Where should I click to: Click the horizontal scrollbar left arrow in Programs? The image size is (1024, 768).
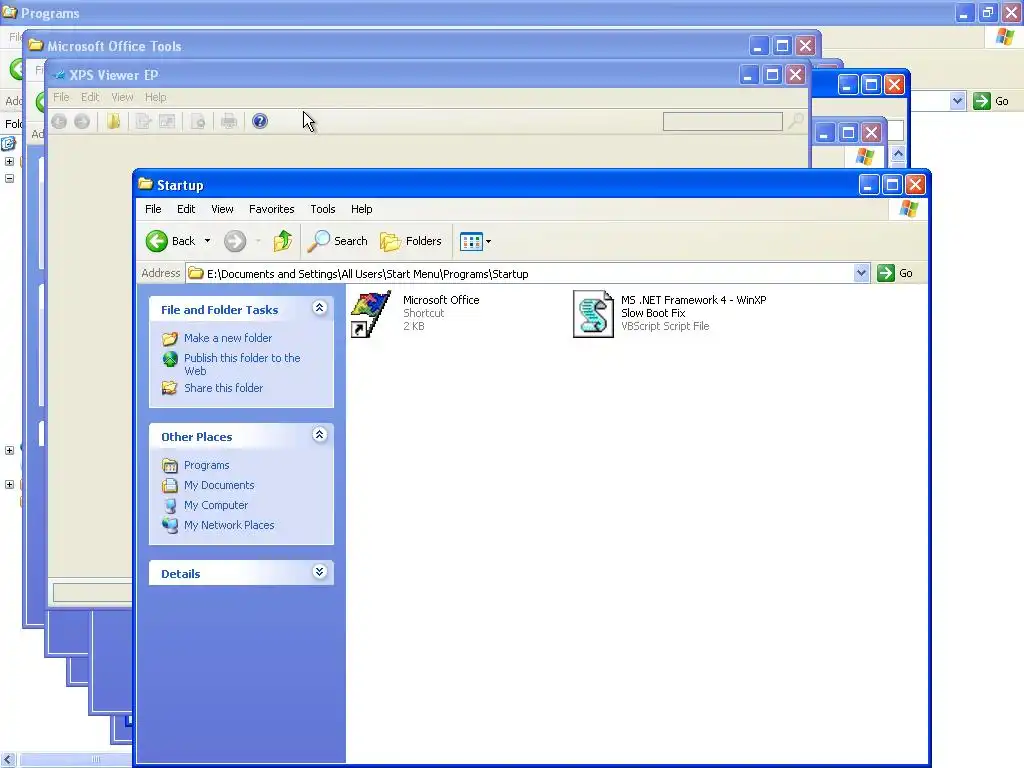pos(8,760)
